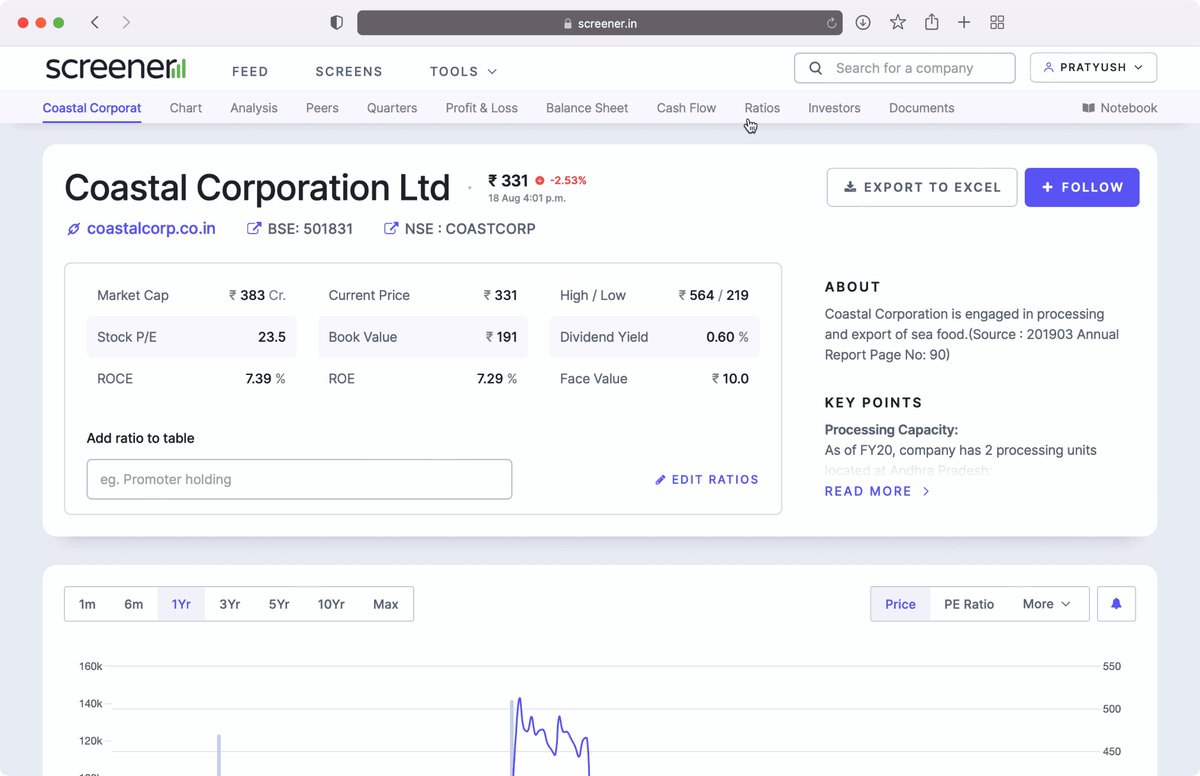Screen dimensions: 1200x776
Task: Click the link icon beside coastalcorp.co.in
Action: (x=73, y=229)
